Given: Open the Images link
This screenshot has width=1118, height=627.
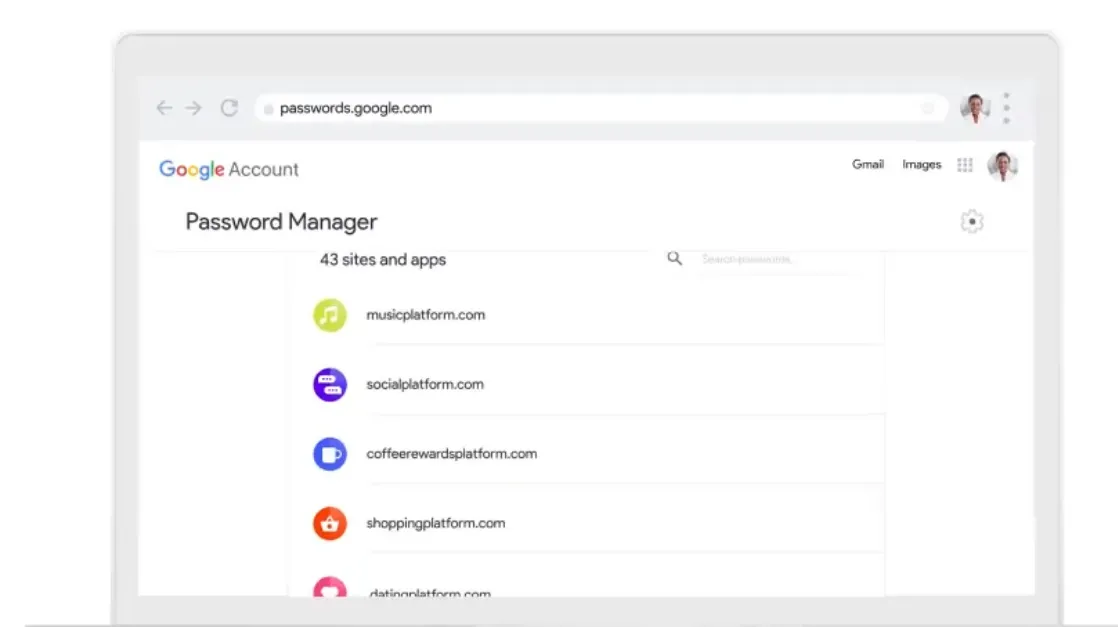Looking at the screenshot, I should pyautogui.click(x=921, y=165).
